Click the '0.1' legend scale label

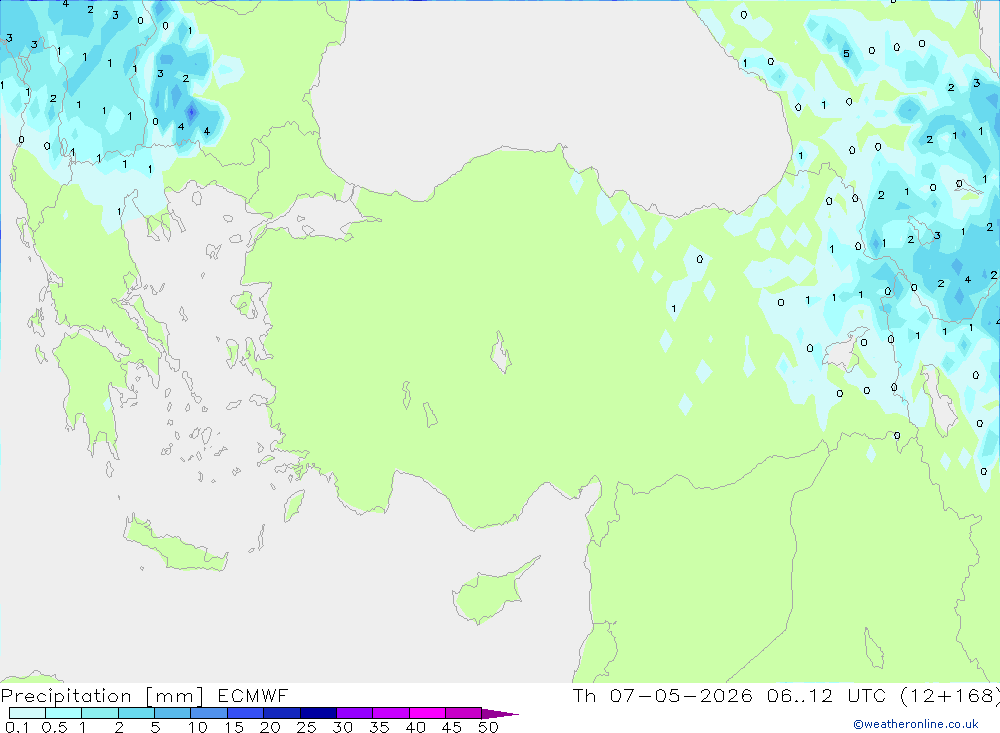pyautogui.click(x=17, y=727)
